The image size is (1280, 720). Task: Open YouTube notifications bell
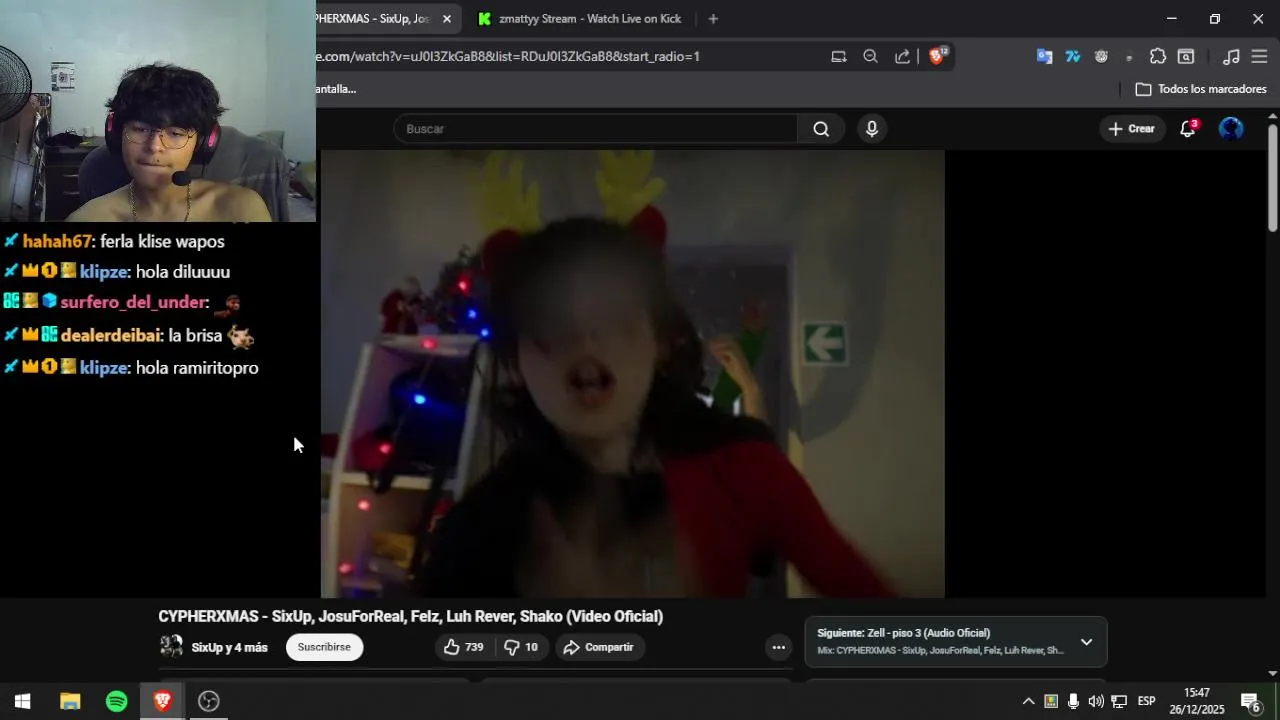point(1187,129)
